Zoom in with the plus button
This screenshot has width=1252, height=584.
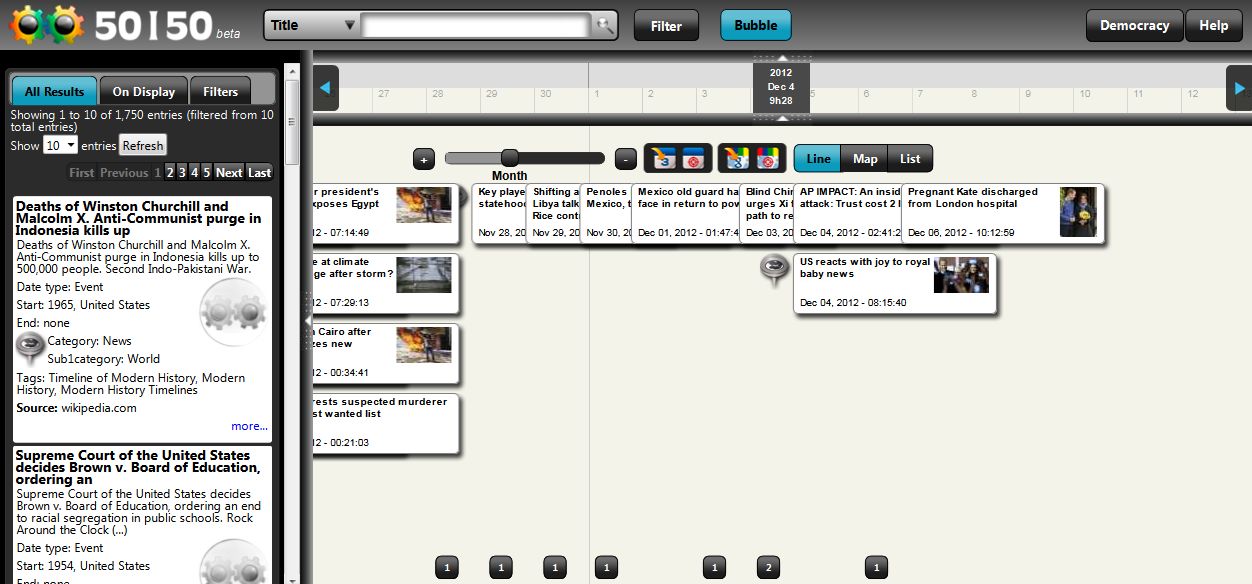point(424,158)
